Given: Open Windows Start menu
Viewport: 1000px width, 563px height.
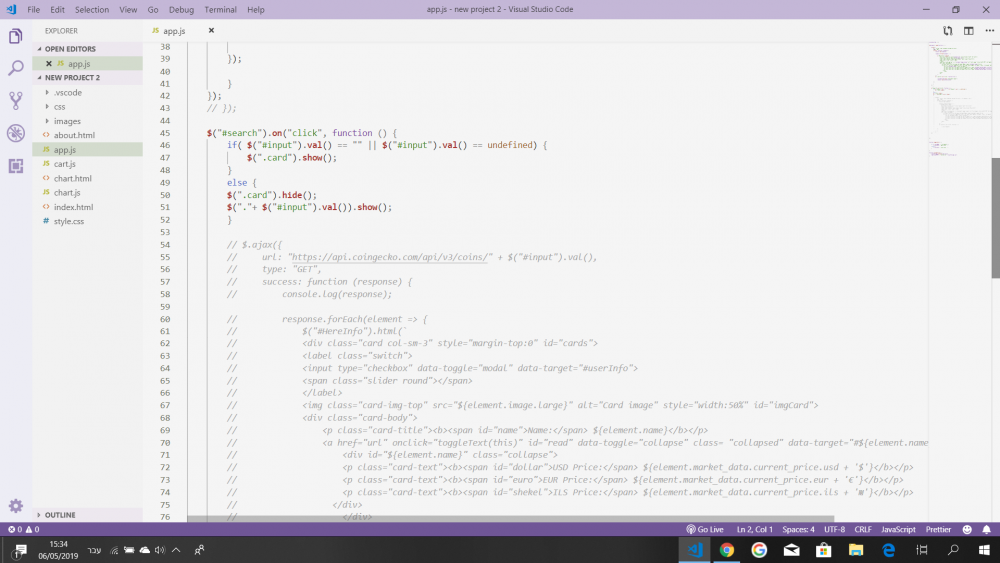Looking at the screenshot, I should click(x=984, y=550).
